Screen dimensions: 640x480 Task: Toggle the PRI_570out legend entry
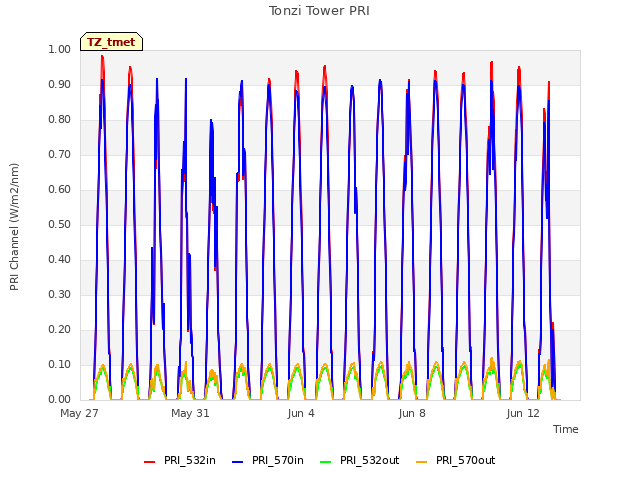[456, 460]
